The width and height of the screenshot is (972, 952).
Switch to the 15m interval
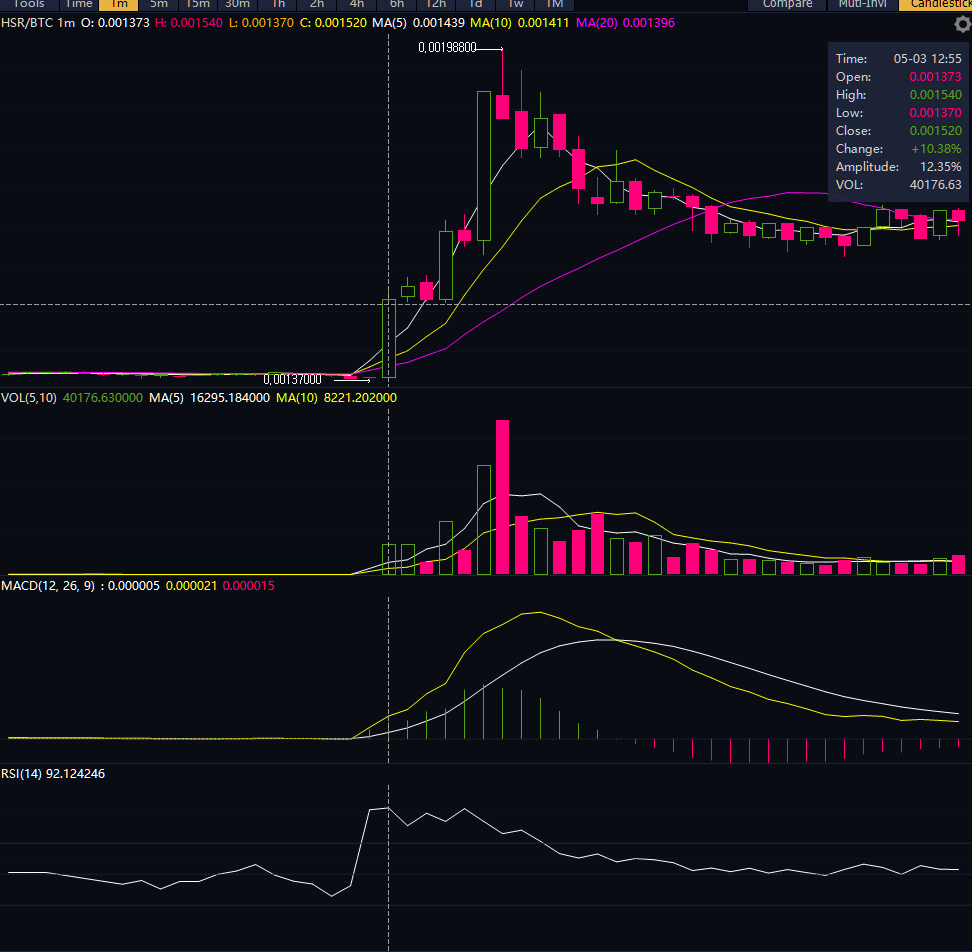[198, 4]
